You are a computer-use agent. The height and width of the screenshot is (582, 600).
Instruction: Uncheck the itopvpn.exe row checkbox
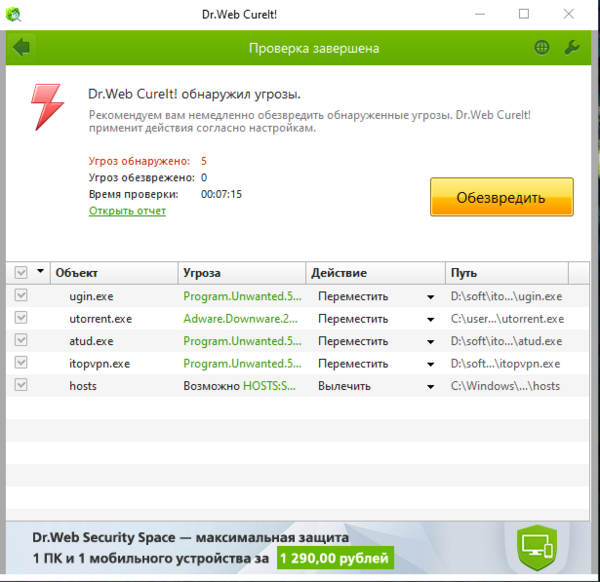(x=21, y=362)
